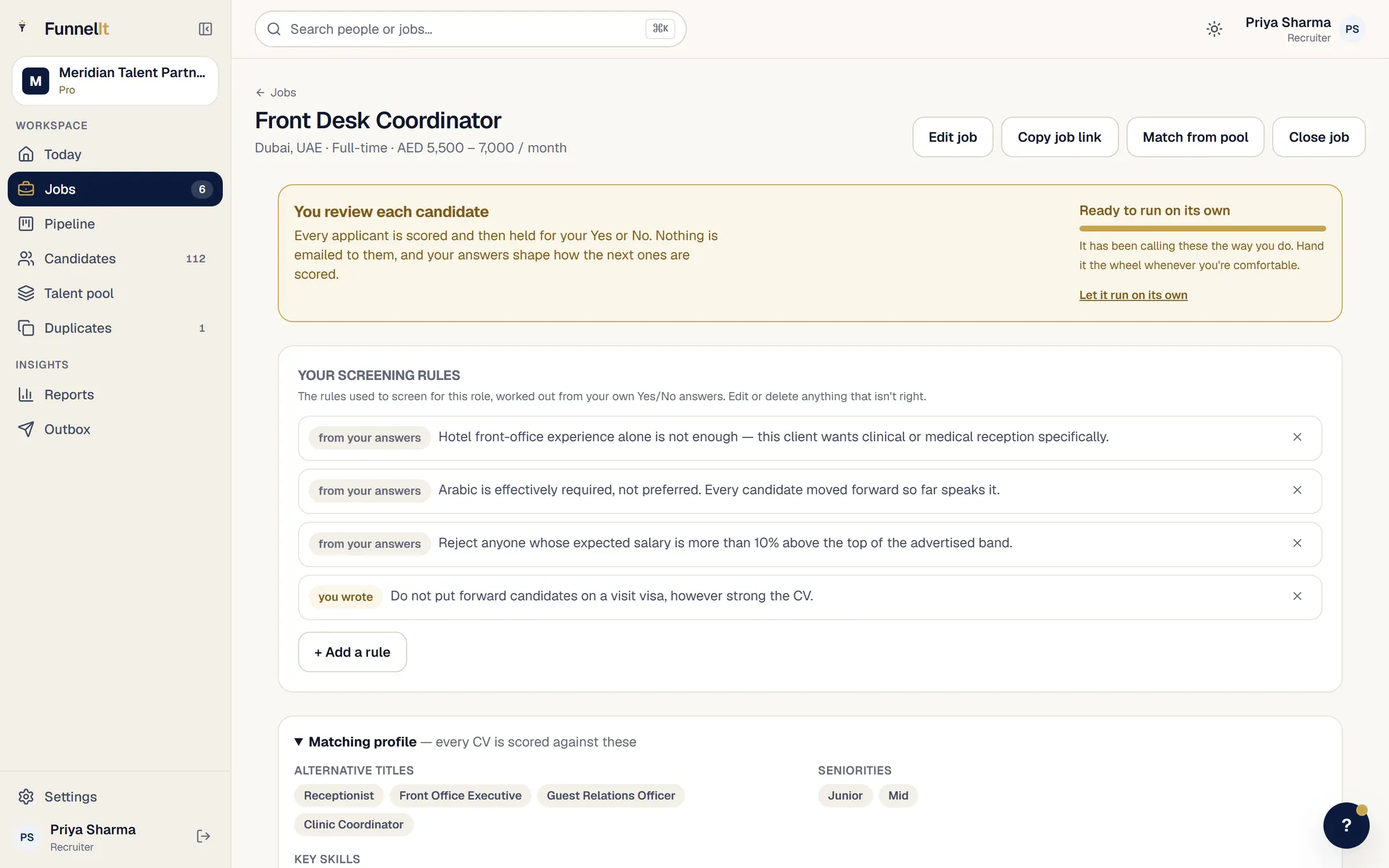Viewport: 1389px width, 868px height.
Task: Click the Receptionist title chip
Action: click(x=338, y=795)
